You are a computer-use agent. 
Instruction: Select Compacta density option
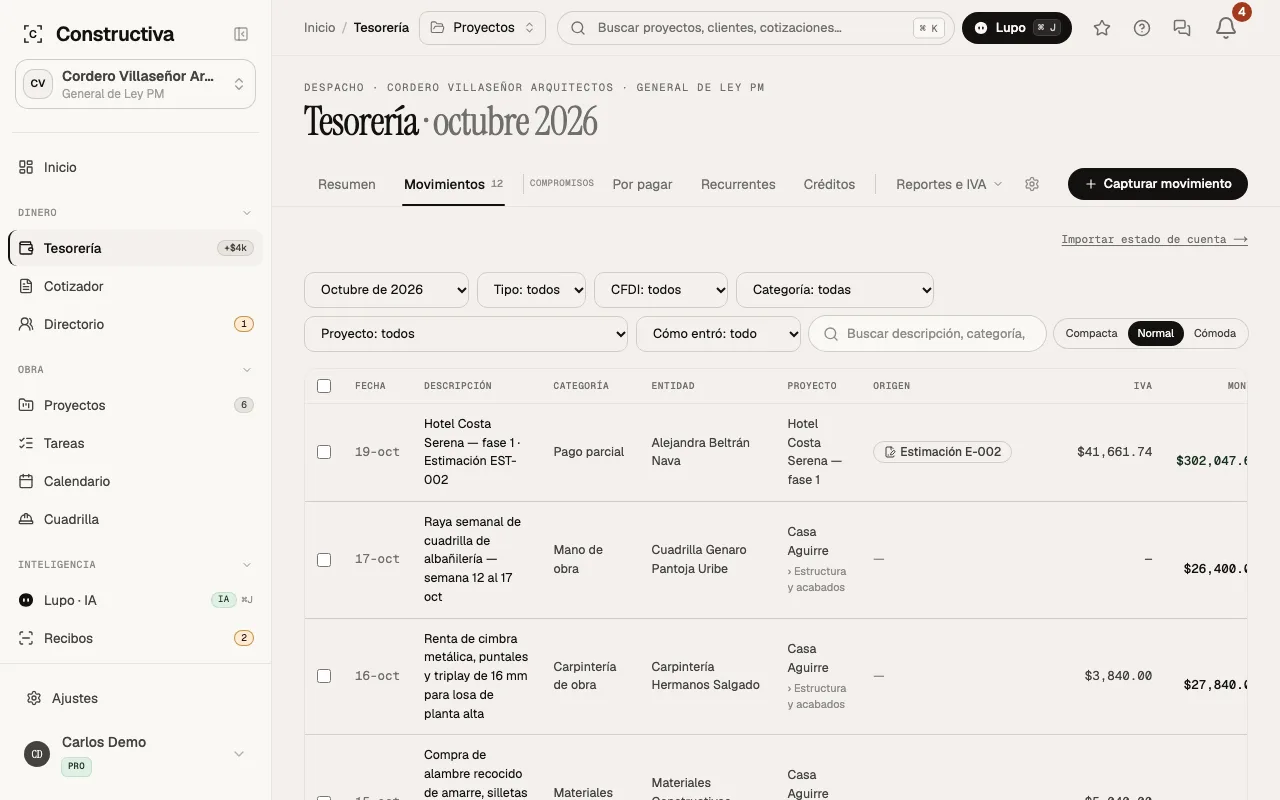tap(1091, 334)
